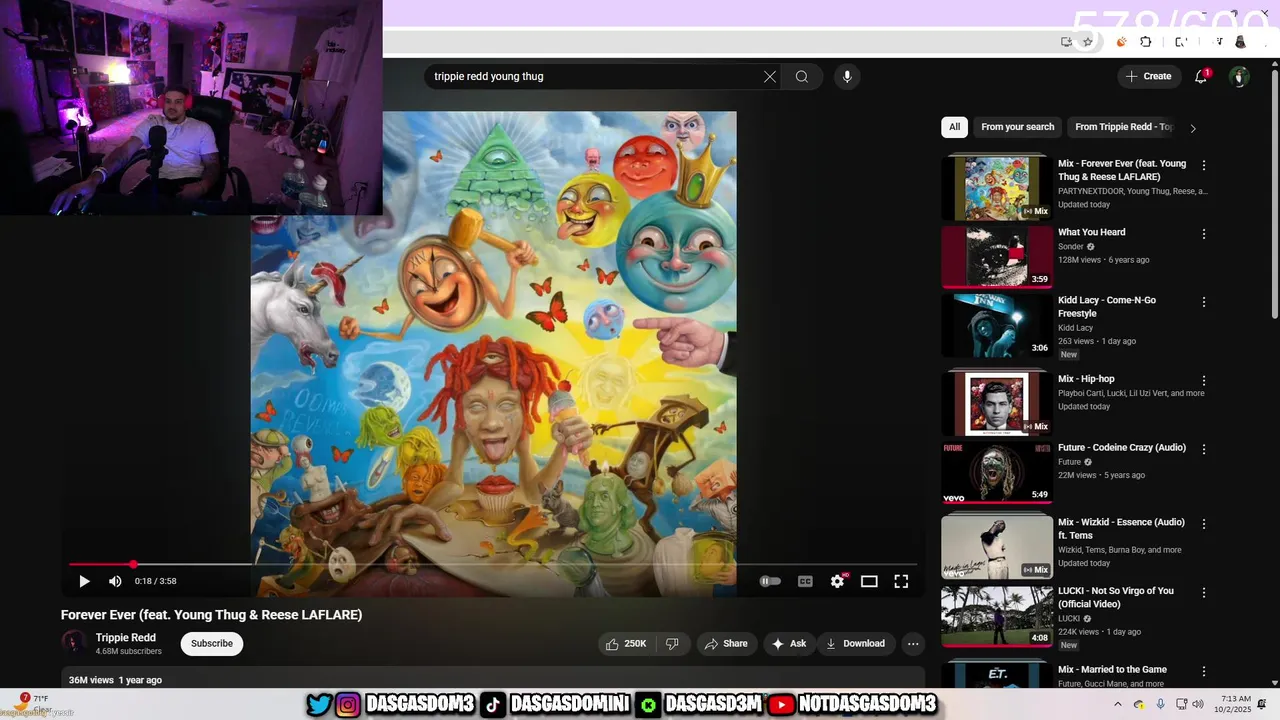
Task: Click the video title Forever Ever
Action: [x=211, y=615]
